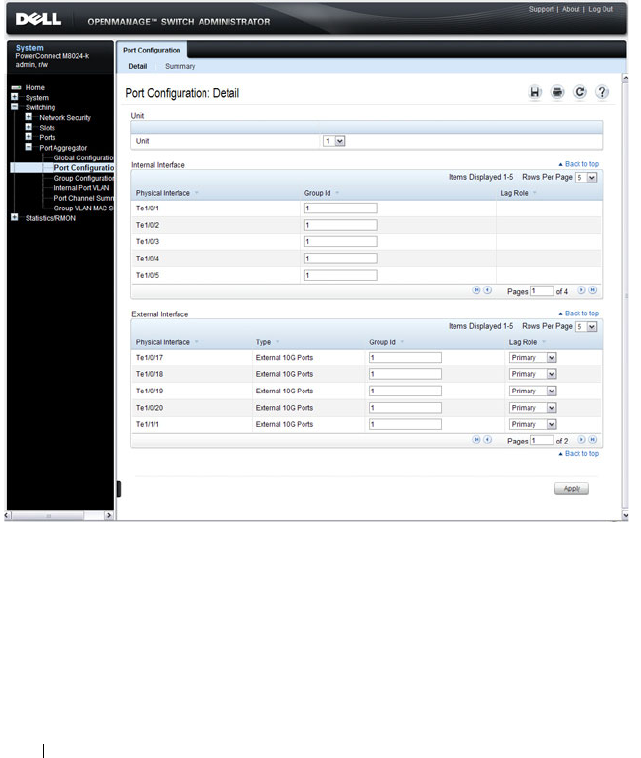
Task: Click Group Id field for Te1/0/3
Action: pyautogui.click(x=340, y=242)
